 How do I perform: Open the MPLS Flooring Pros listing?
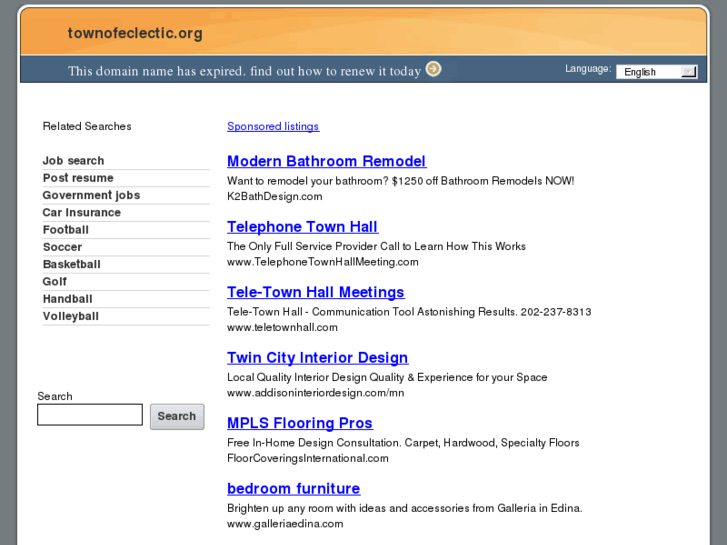click(300, 423)
